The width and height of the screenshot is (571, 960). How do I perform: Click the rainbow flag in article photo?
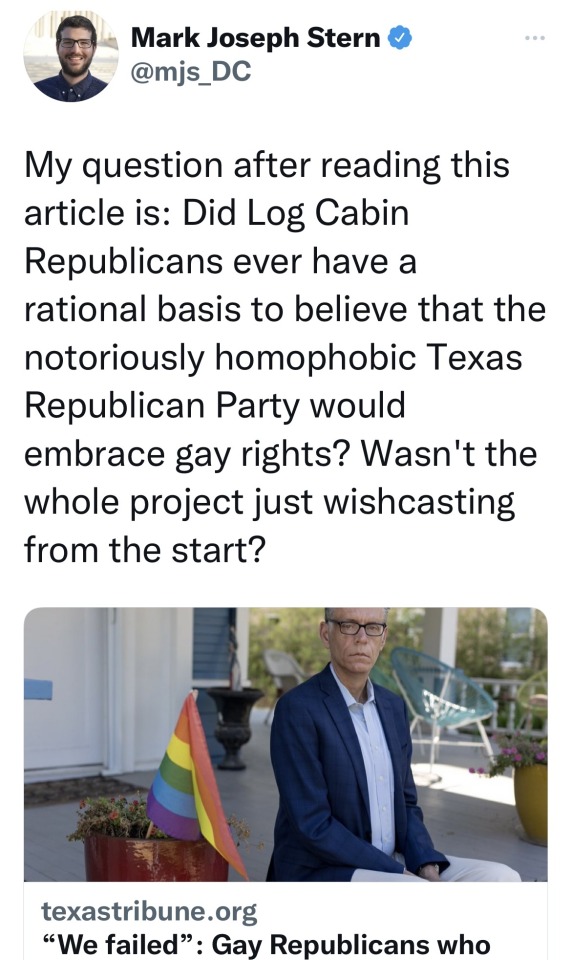coord(195,782)
